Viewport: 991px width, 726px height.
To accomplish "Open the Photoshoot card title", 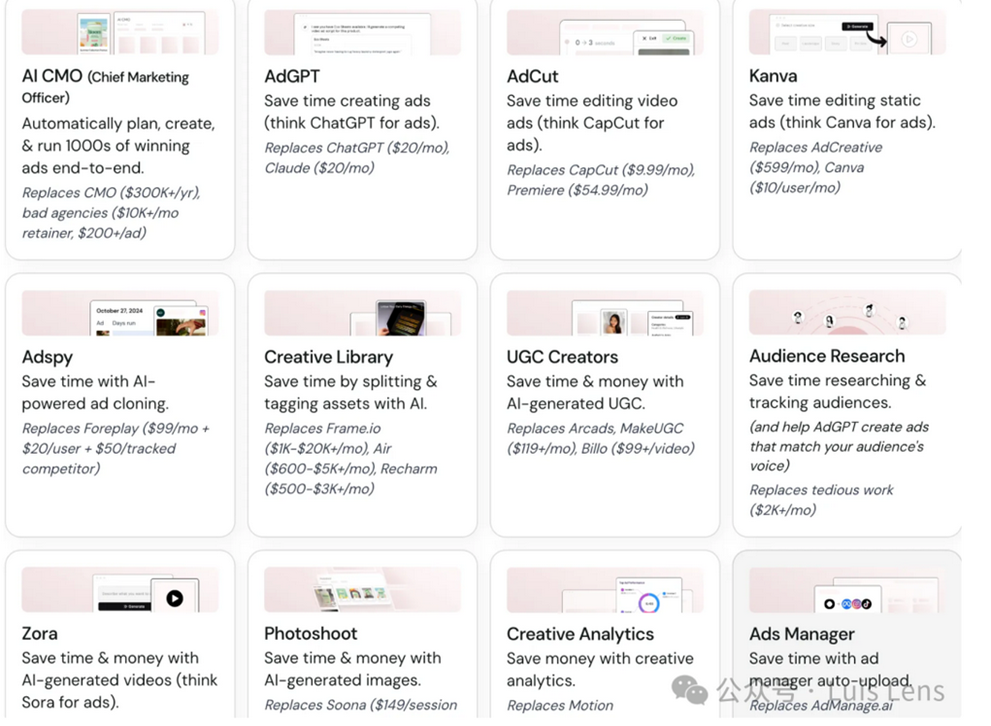I will (x=310, y=633).
